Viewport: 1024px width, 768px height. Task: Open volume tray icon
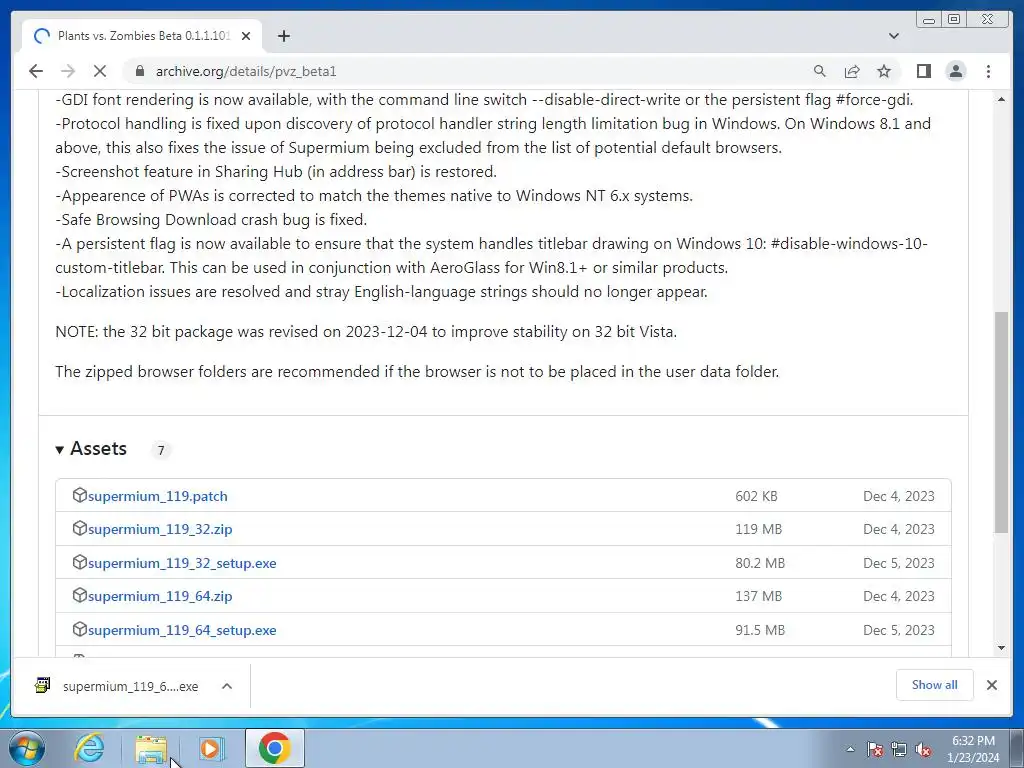[923, 749]
